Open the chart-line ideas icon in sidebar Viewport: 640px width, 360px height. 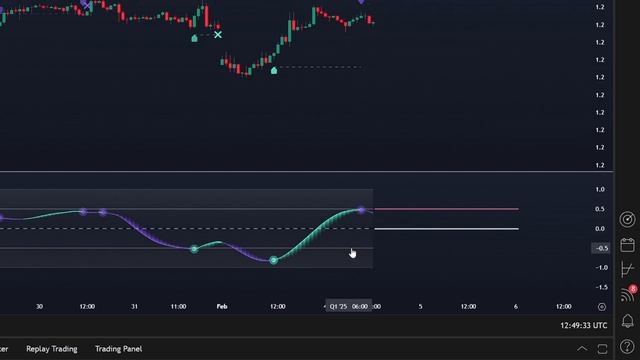(627, 269)
